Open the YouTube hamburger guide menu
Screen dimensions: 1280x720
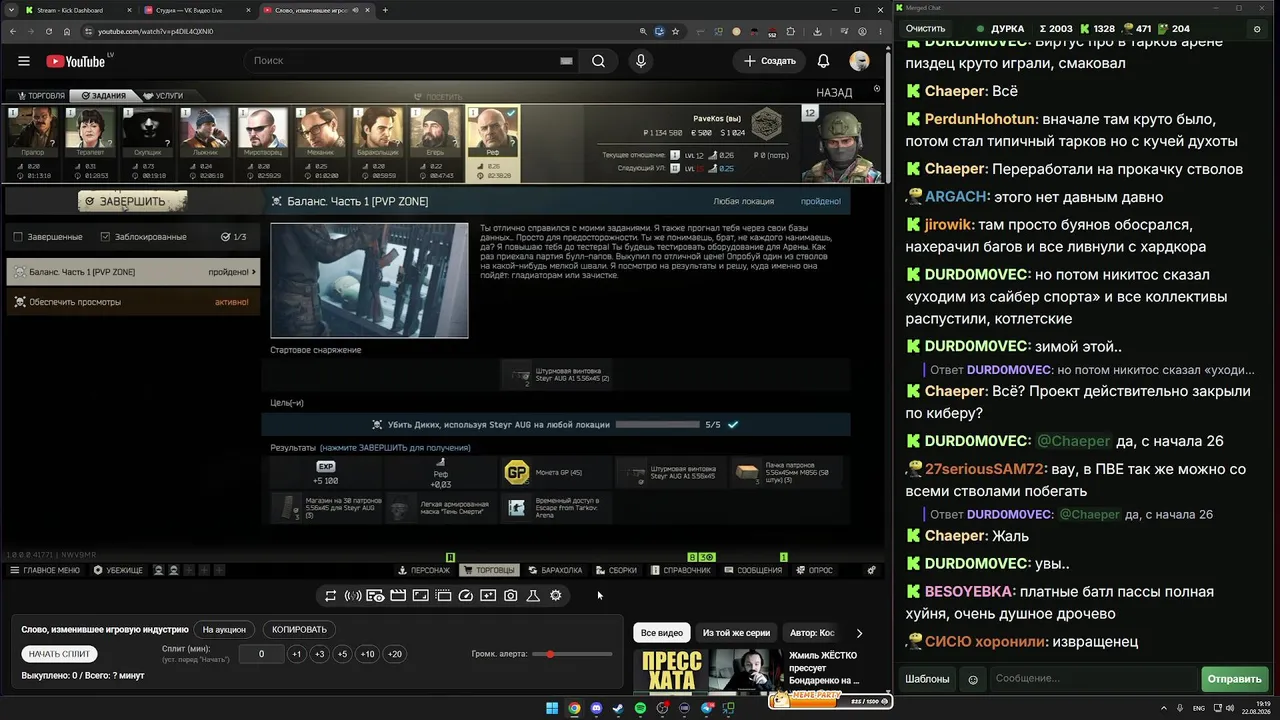tap(24, 61)
